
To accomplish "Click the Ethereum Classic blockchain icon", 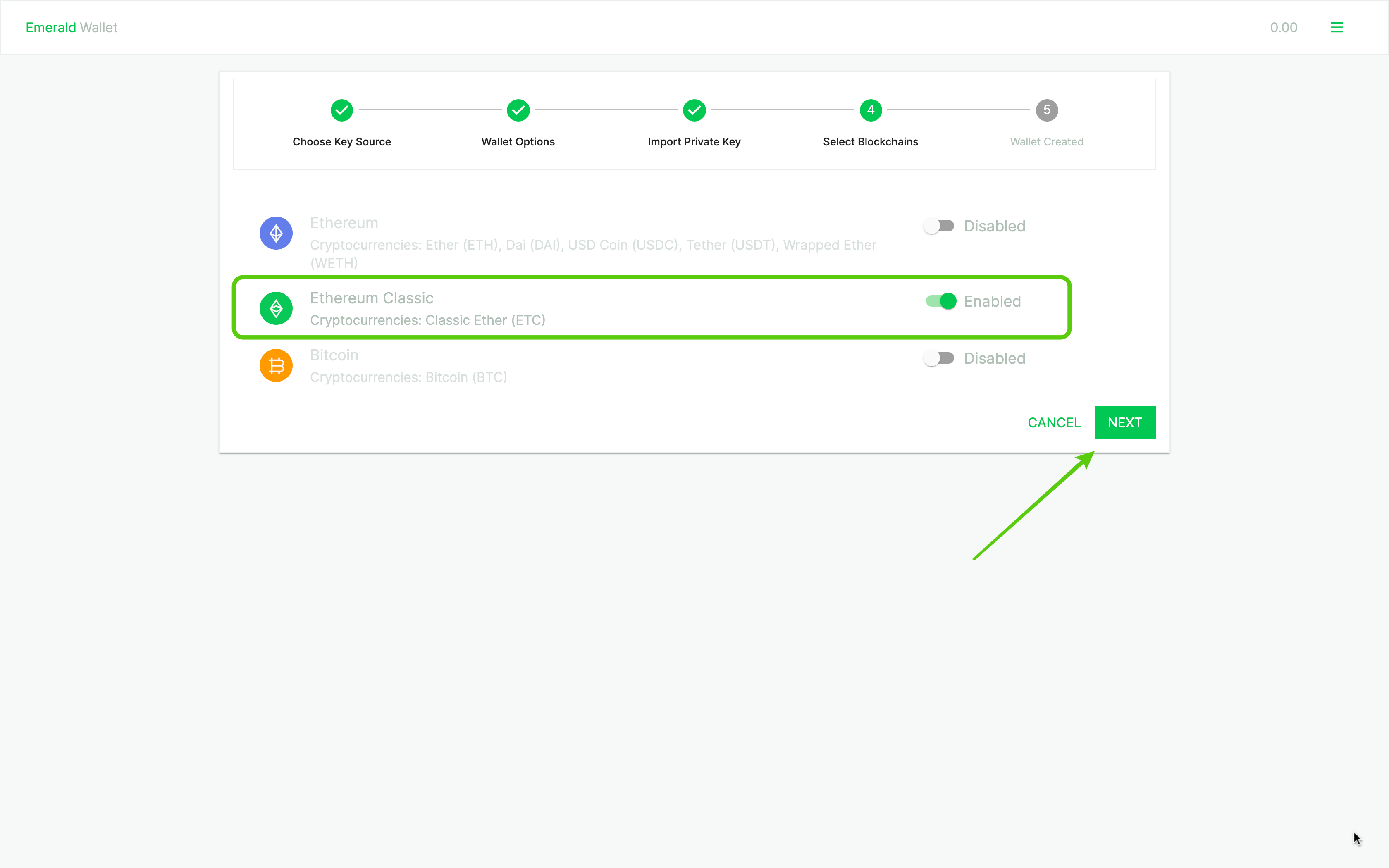I will pyautogui.click(x=276, y=308).
